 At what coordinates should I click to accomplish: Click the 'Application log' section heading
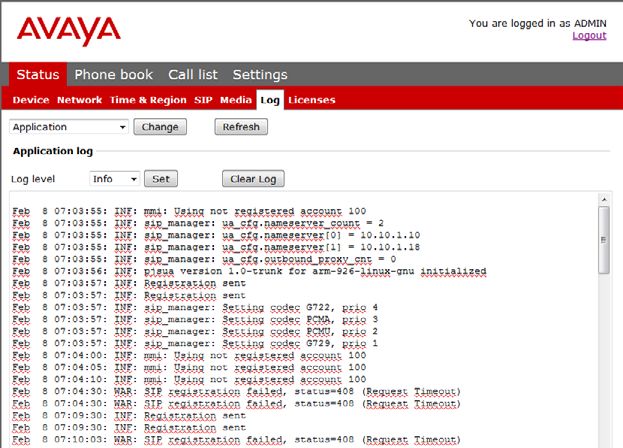(52, 151)
